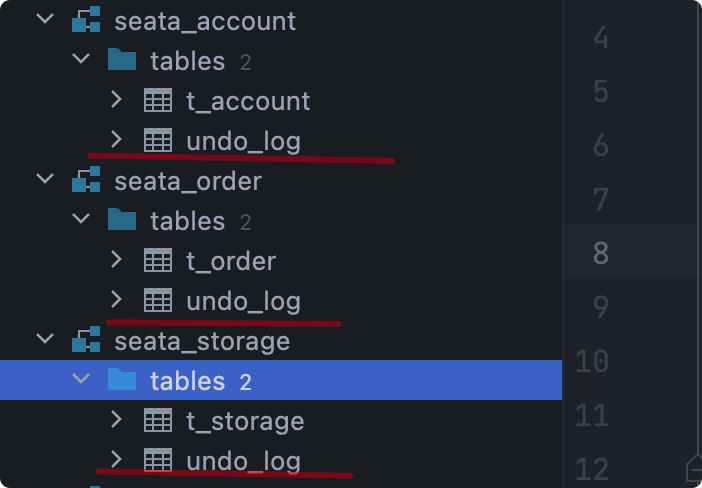Image resolution: width=702 pixels, height=488 pixels.
Task: Select the t_order table
Action: pyautogui.click(x=231, y=261)
